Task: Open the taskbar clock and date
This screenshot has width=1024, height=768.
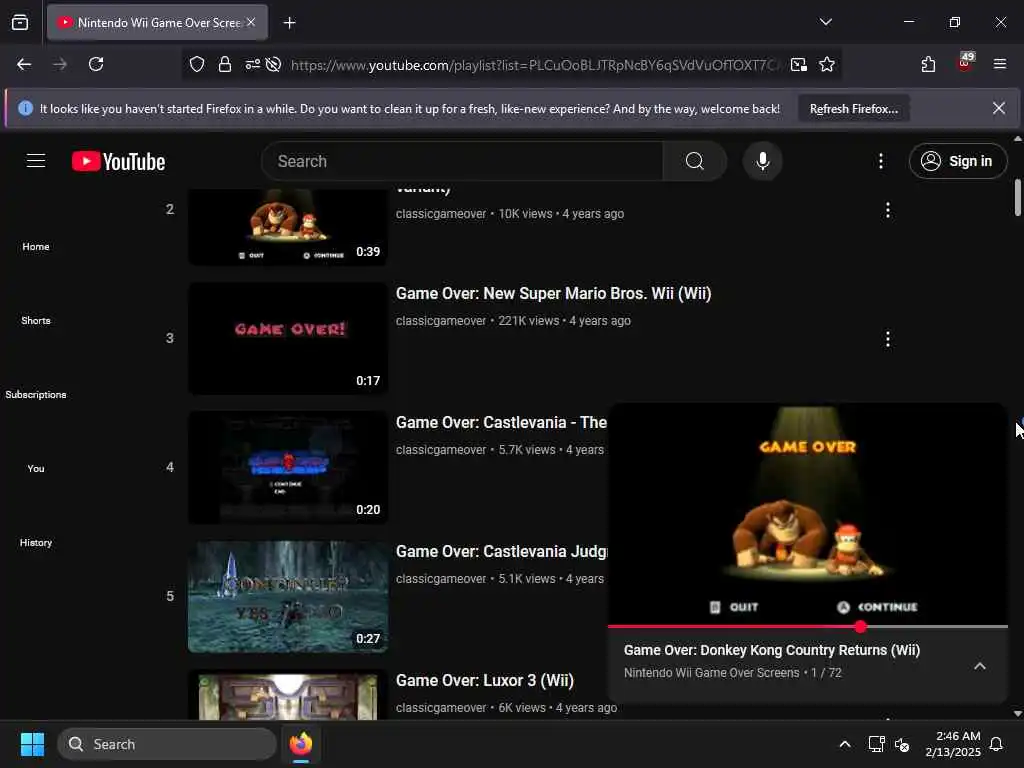Action: (x=952, y=744)
